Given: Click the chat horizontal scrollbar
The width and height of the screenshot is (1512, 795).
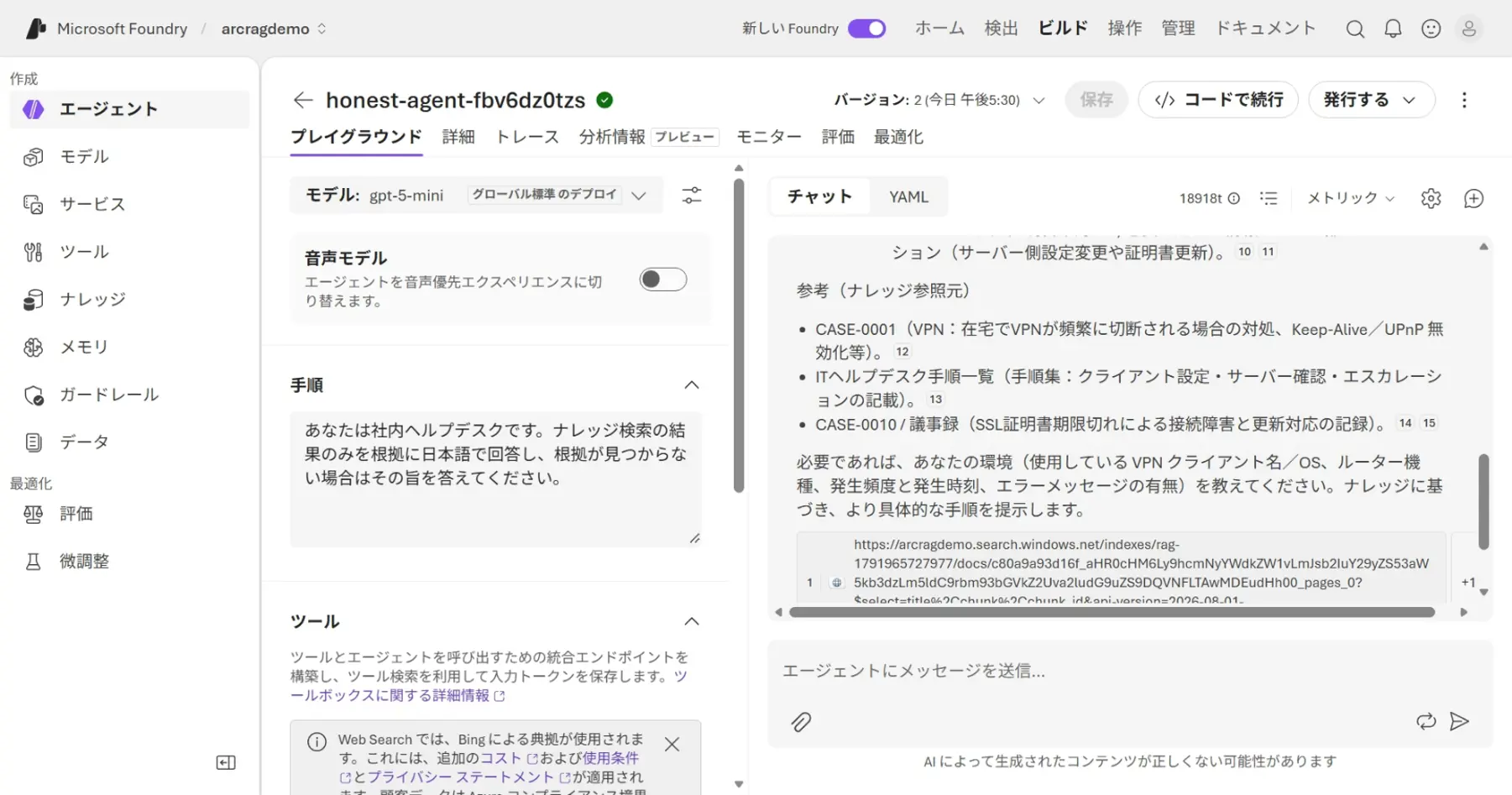Looking at the screenshot, I should click(x=1112, y=612).
